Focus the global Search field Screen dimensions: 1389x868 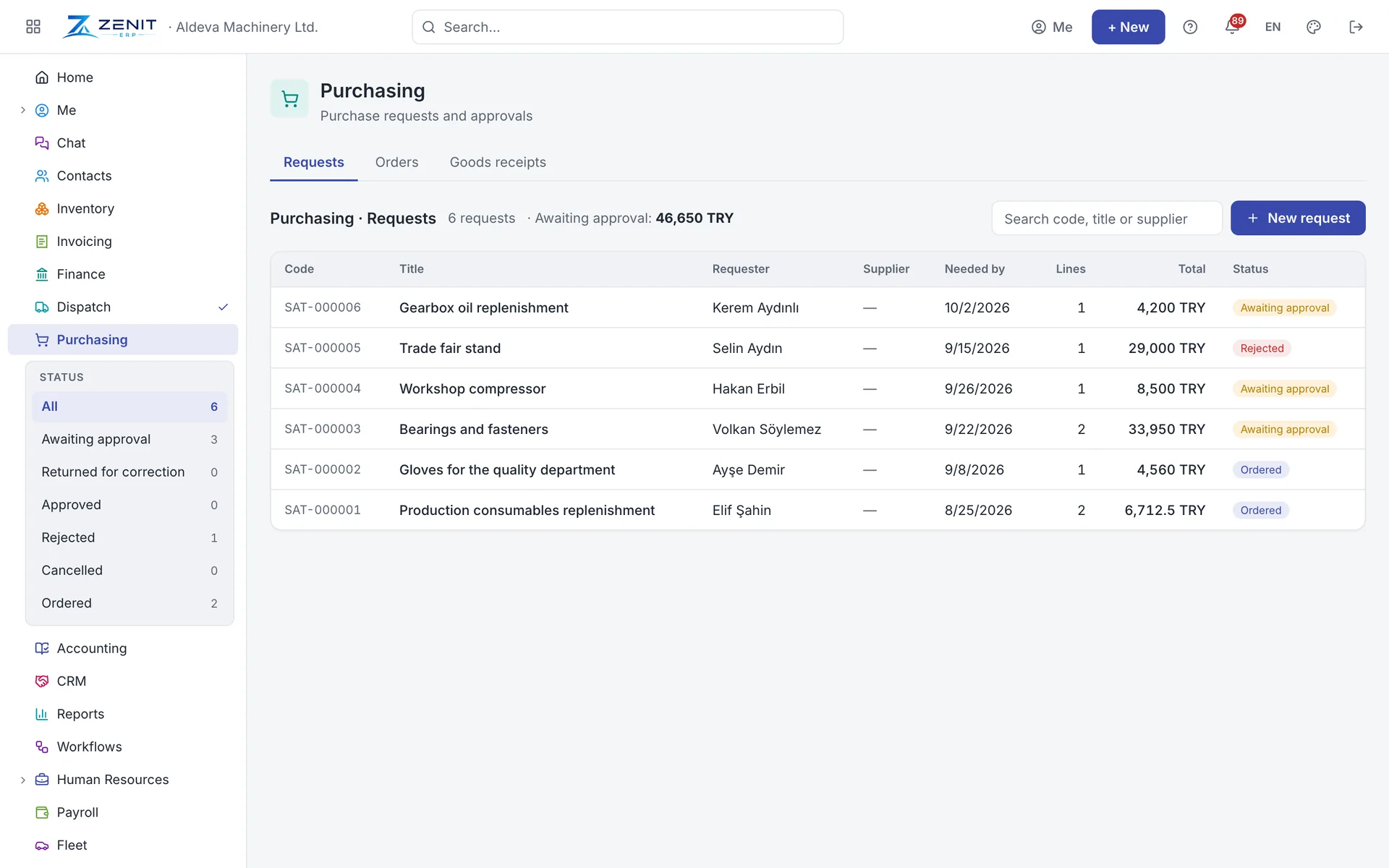[x=627, y=27]
